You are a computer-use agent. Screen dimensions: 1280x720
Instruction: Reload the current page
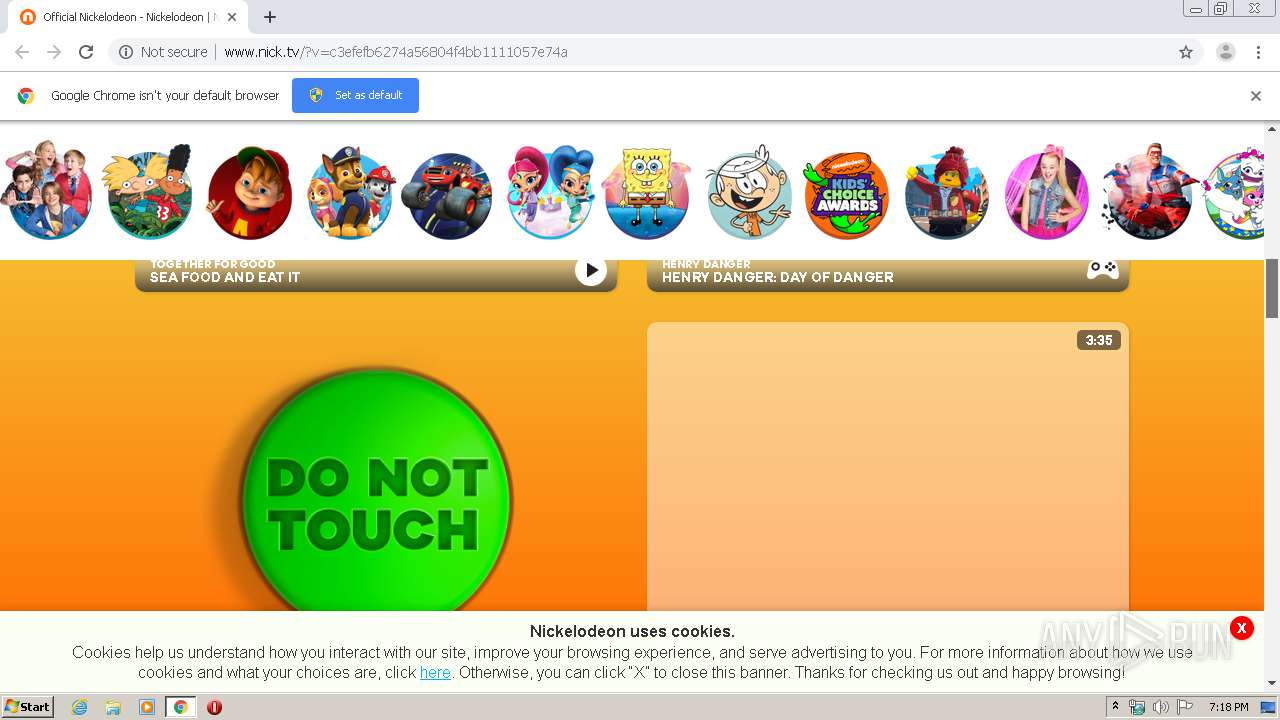coord(86,52)
